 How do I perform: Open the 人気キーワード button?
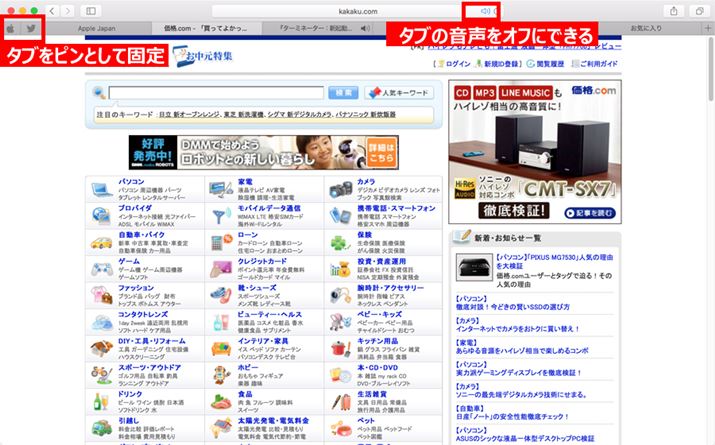click(399, 93)
